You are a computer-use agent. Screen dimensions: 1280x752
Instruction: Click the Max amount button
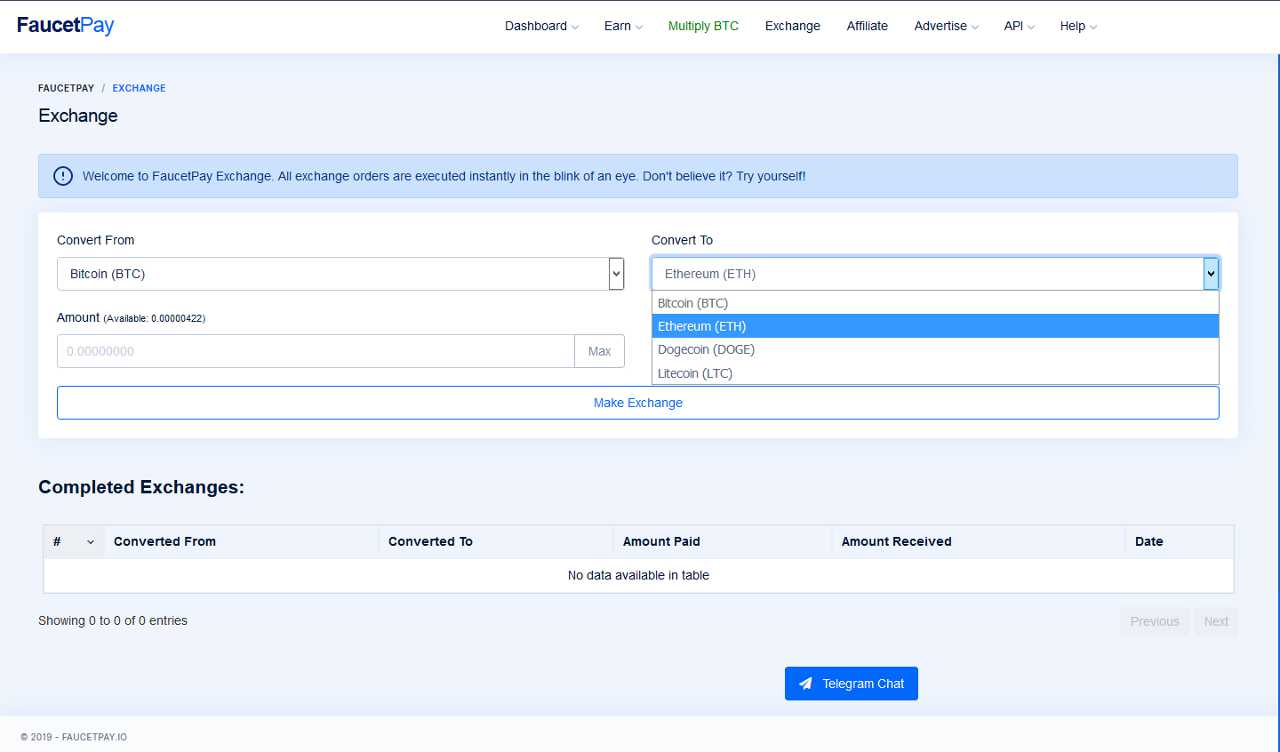599,351
